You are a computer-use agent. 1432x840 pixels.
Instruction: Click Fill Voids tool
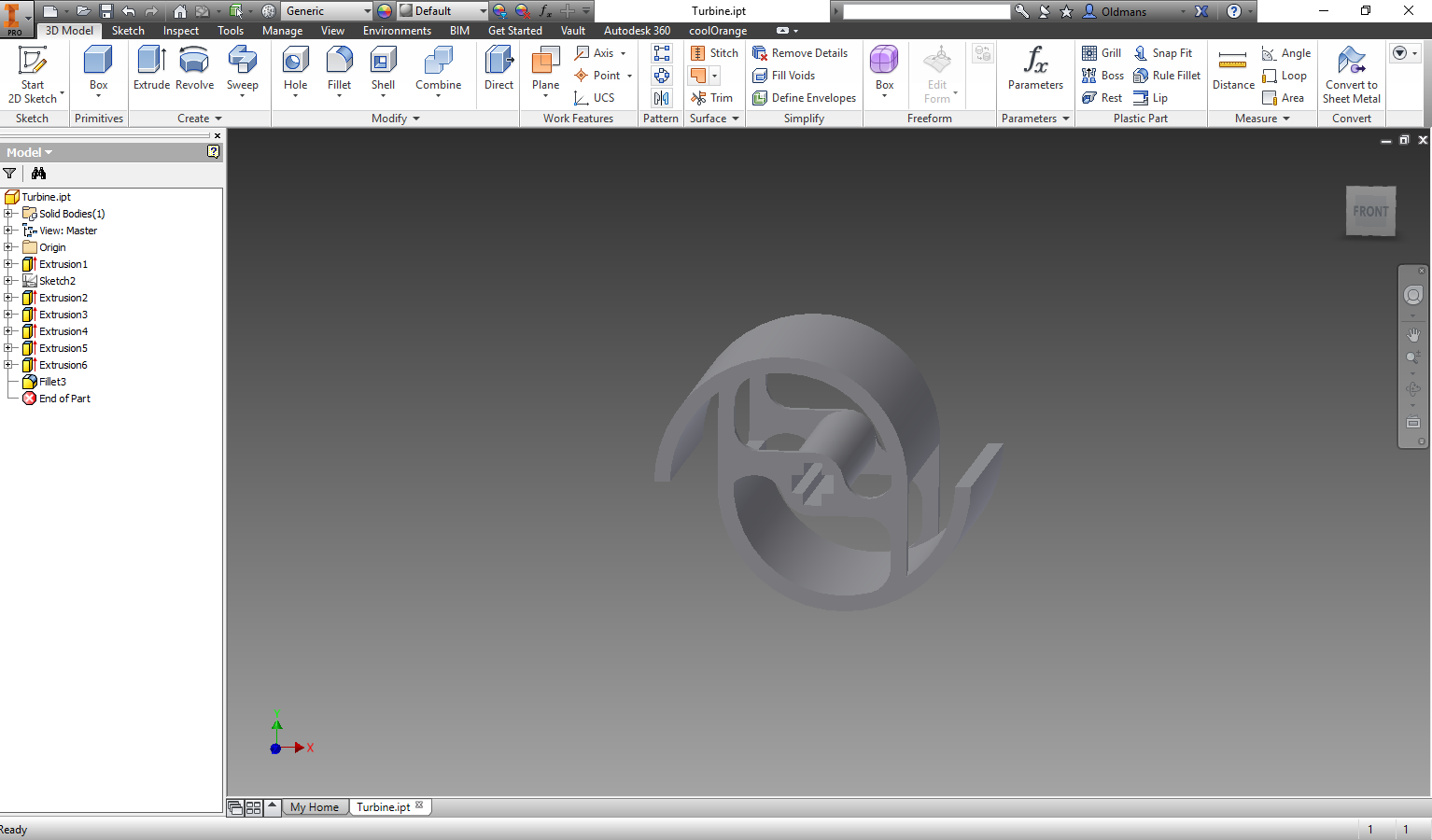coord(784,76)
